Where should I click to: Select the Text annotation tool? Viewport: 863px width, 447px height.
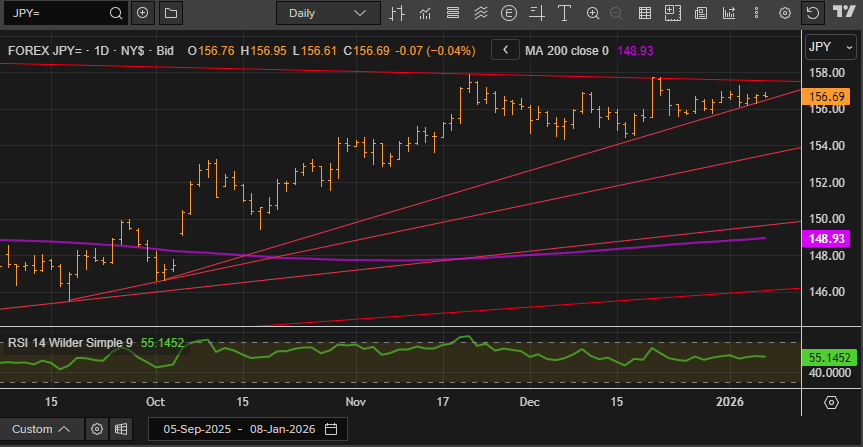pos(565,13)
